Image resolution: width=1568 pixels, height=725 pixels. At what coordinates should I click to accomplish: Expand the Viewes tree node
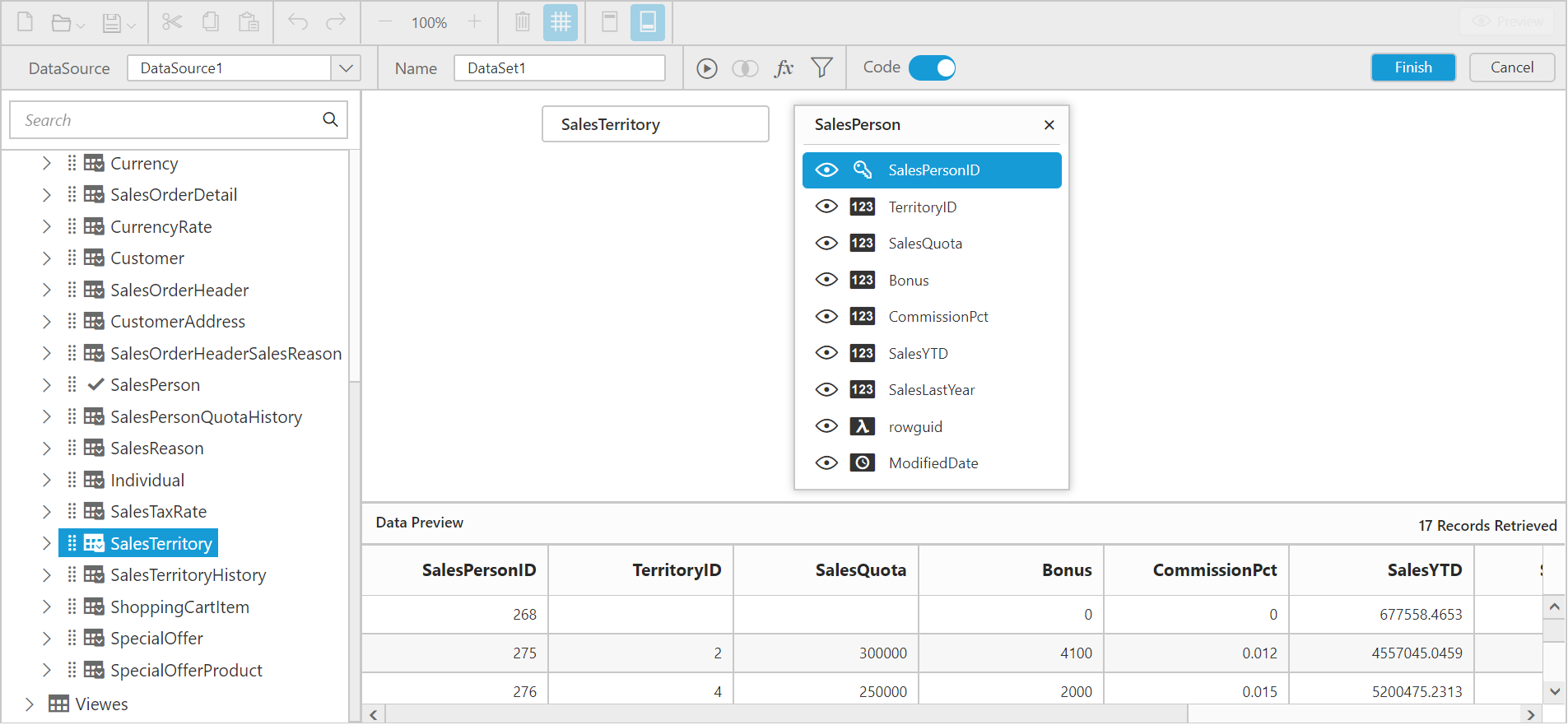(30, 704)
